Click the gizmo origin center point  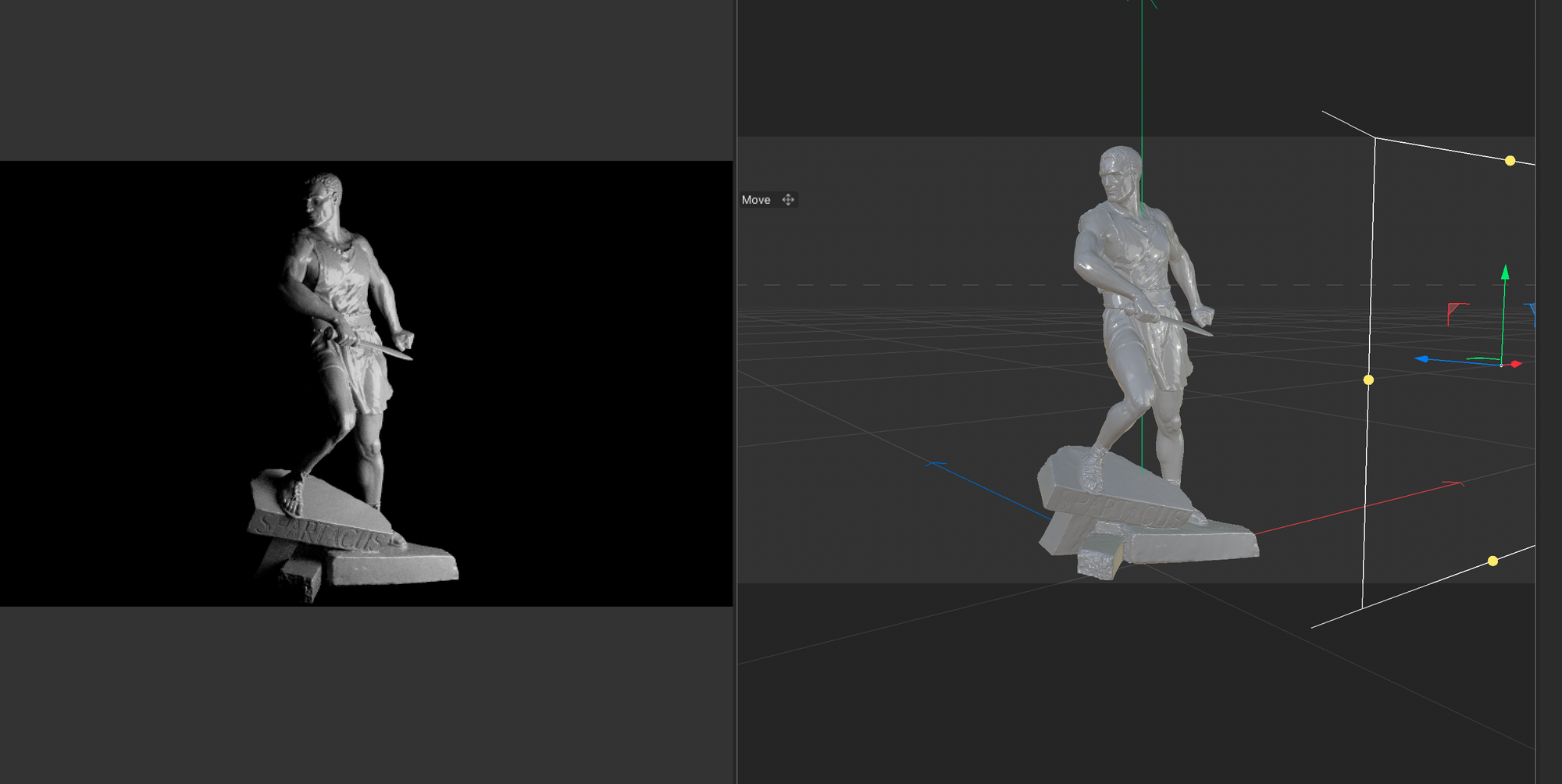[x=1501, y=365]
